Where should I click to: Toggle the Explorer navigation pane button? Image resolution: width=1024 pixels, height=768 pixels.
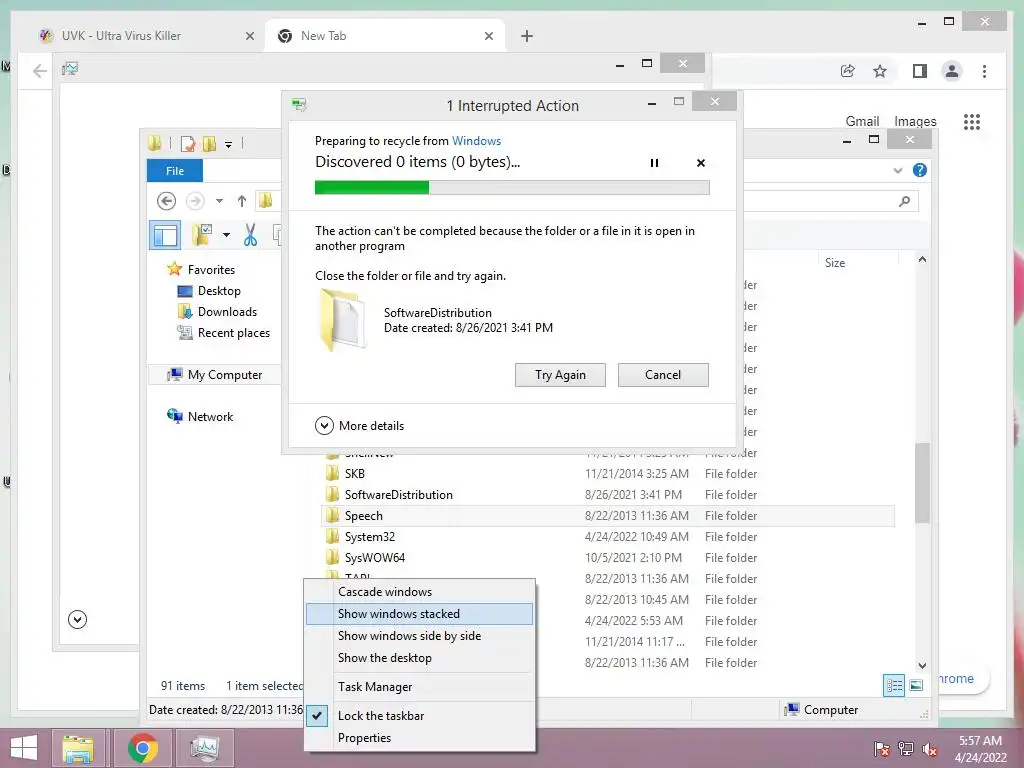(165, 234)
